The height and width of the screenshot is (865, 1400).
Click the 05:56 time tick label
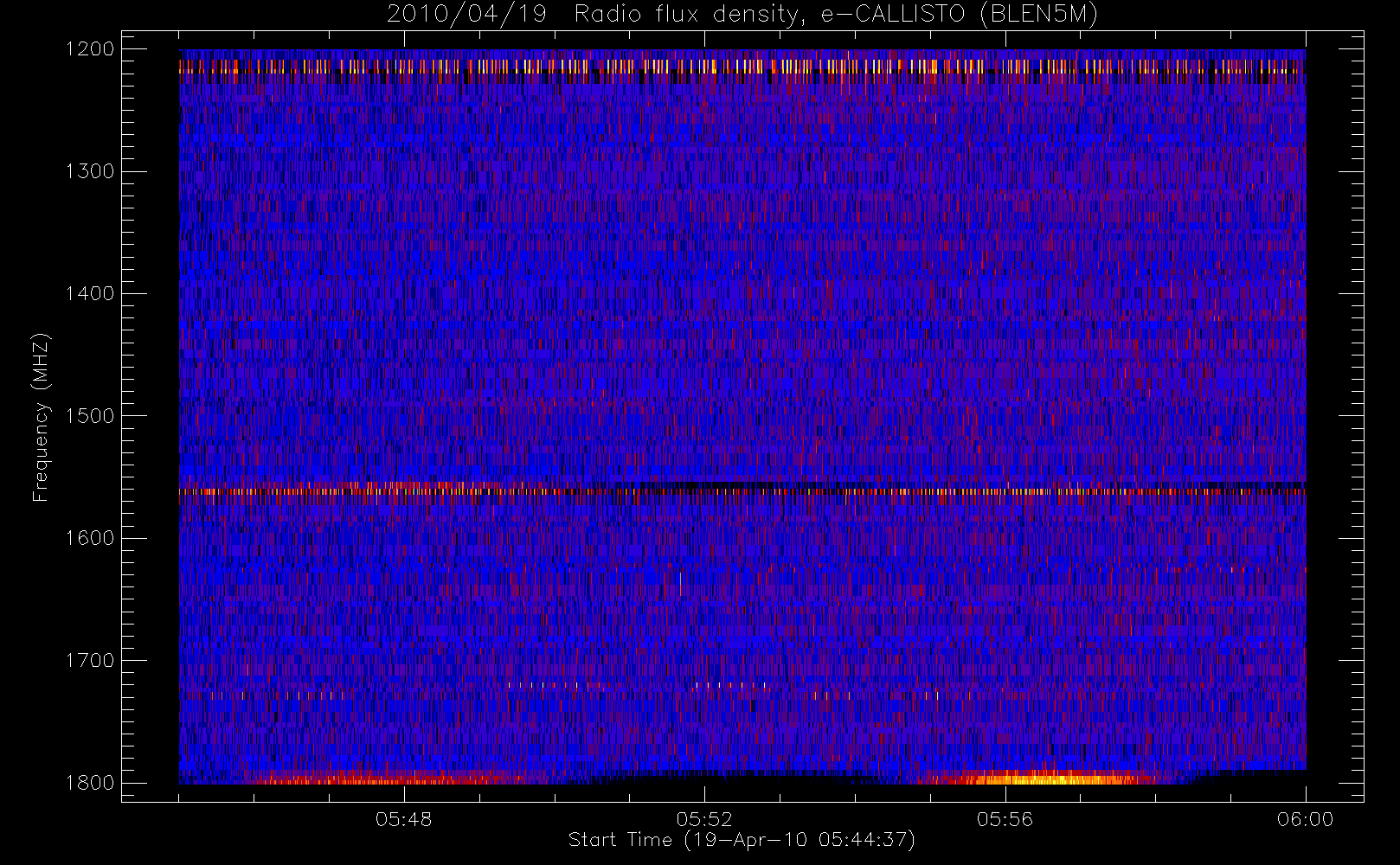coord(1005,819)
